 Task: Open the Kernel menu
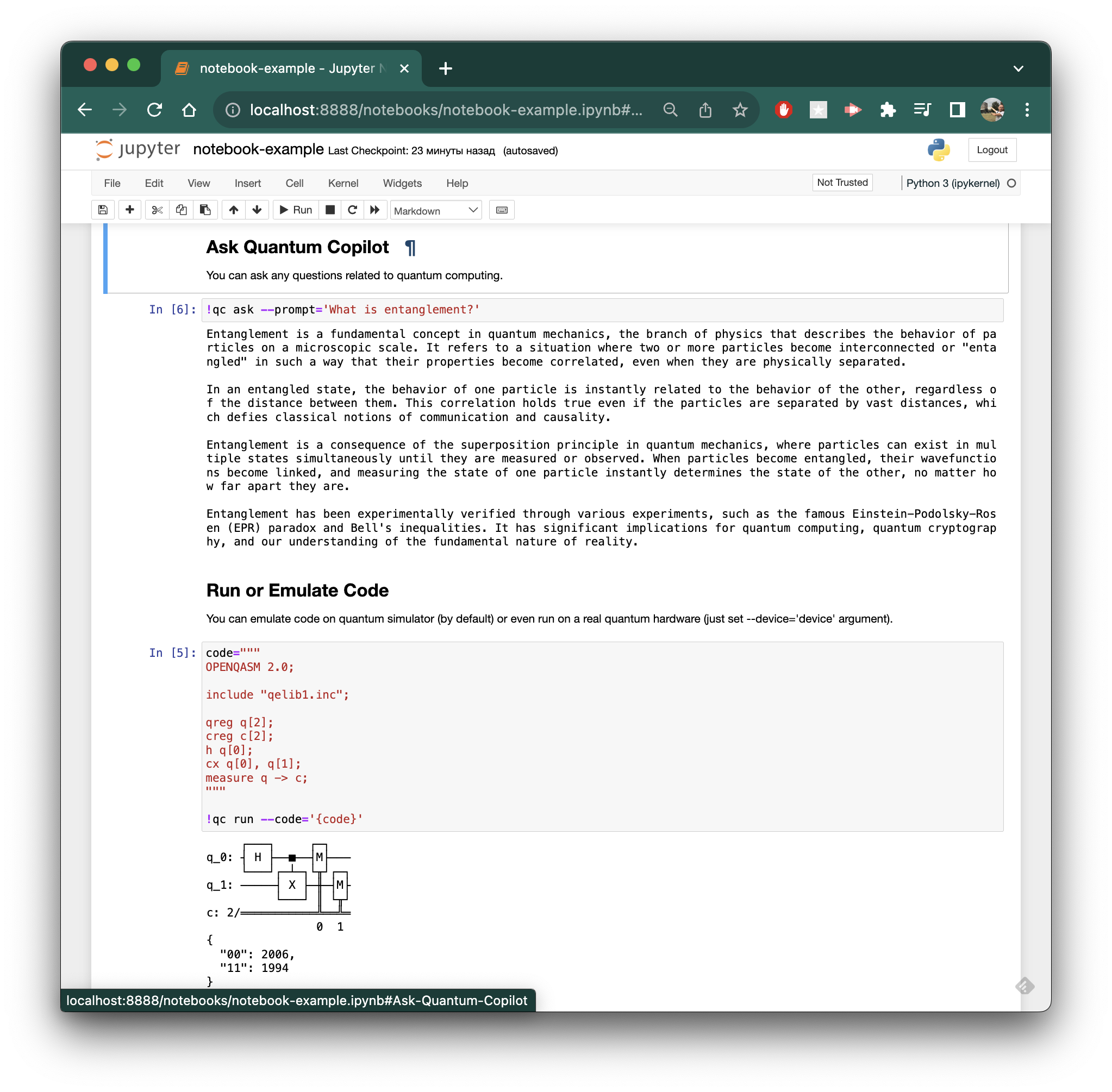coord(342,184)
